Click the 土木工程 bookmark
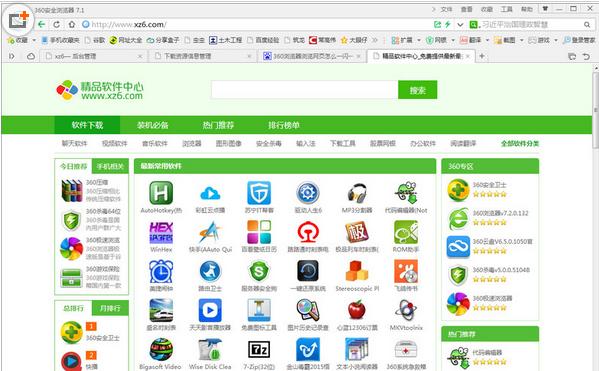The height and width of the screenshot is (371, 599). pos(226,40)
